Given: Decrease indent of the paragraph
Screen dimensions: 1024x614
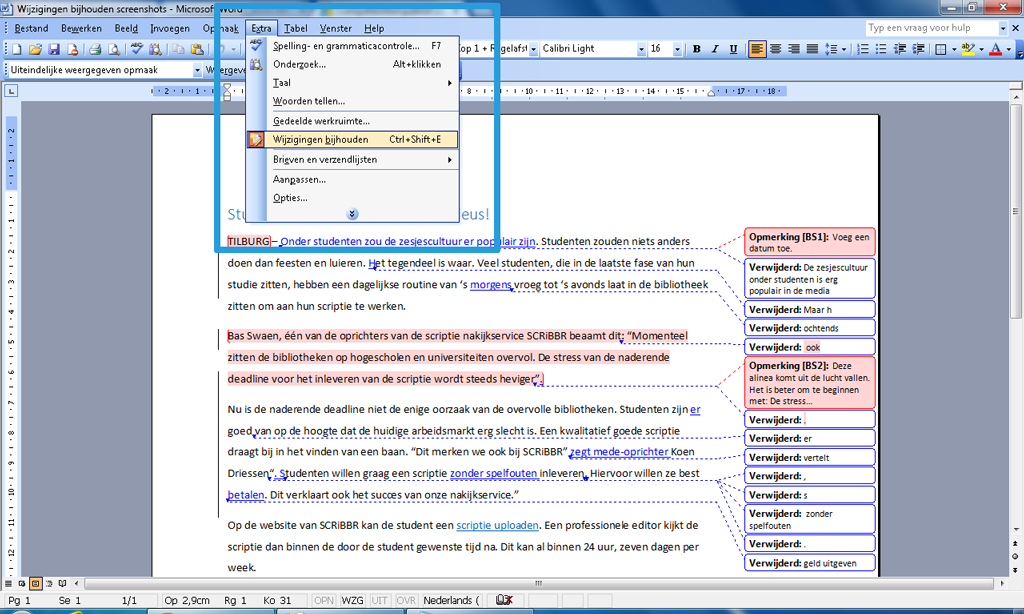Looking at the screenshot, I should [x=900, y=49].
